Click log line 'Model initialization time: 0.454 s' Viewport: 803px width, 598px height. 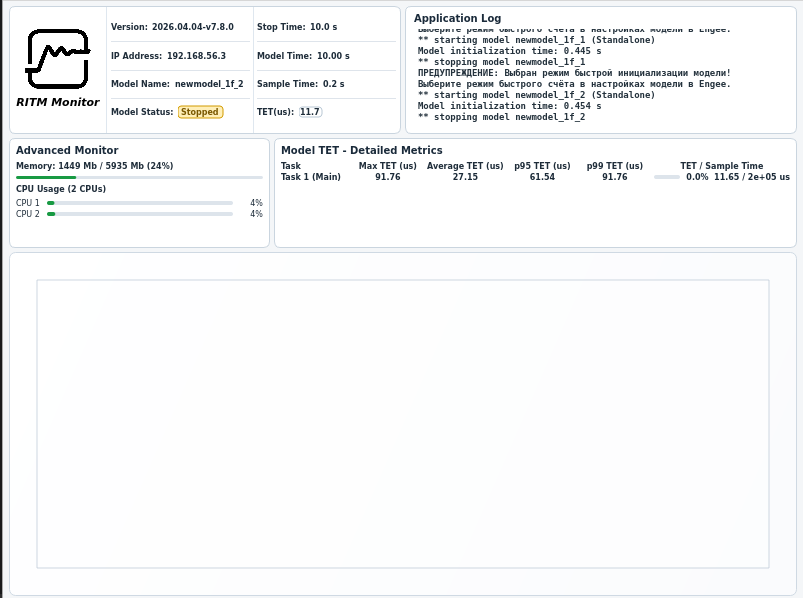point(510,106)
